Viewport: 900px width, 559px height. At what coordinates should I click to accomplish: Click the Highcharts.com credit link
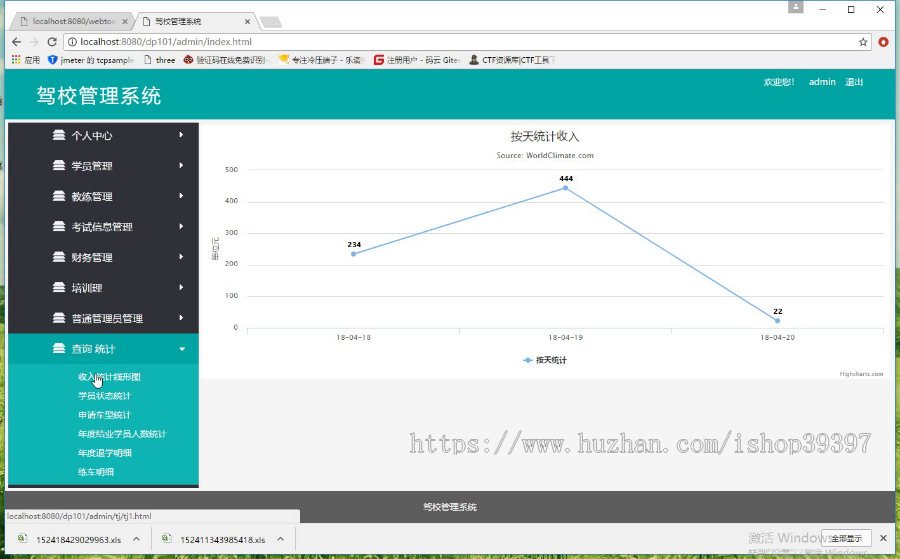861,374
